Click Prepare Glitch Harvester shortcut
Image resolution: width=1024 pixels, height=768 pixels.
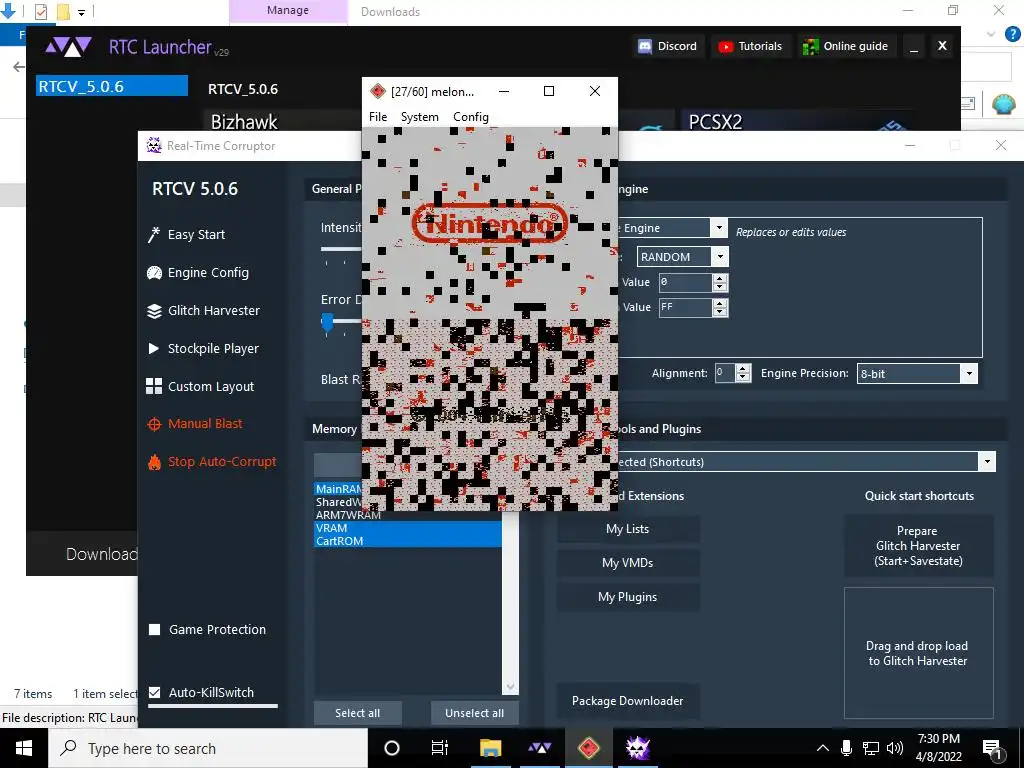[x=918, y=546]
